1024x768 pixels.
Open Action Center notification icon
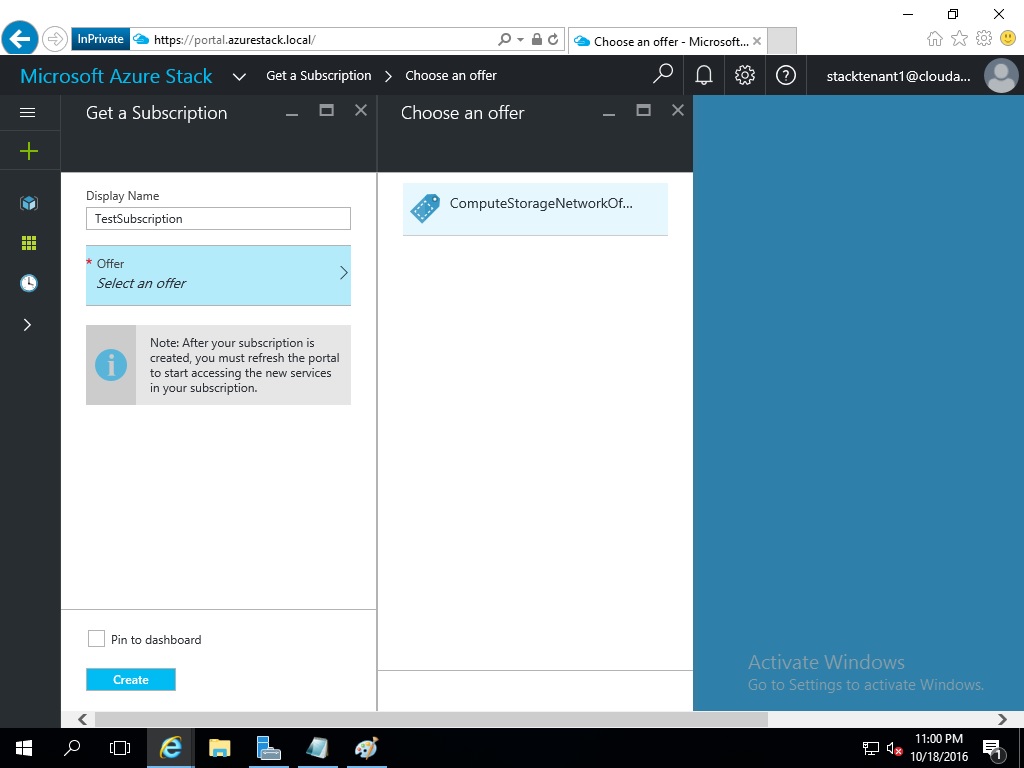click(991, 748)
